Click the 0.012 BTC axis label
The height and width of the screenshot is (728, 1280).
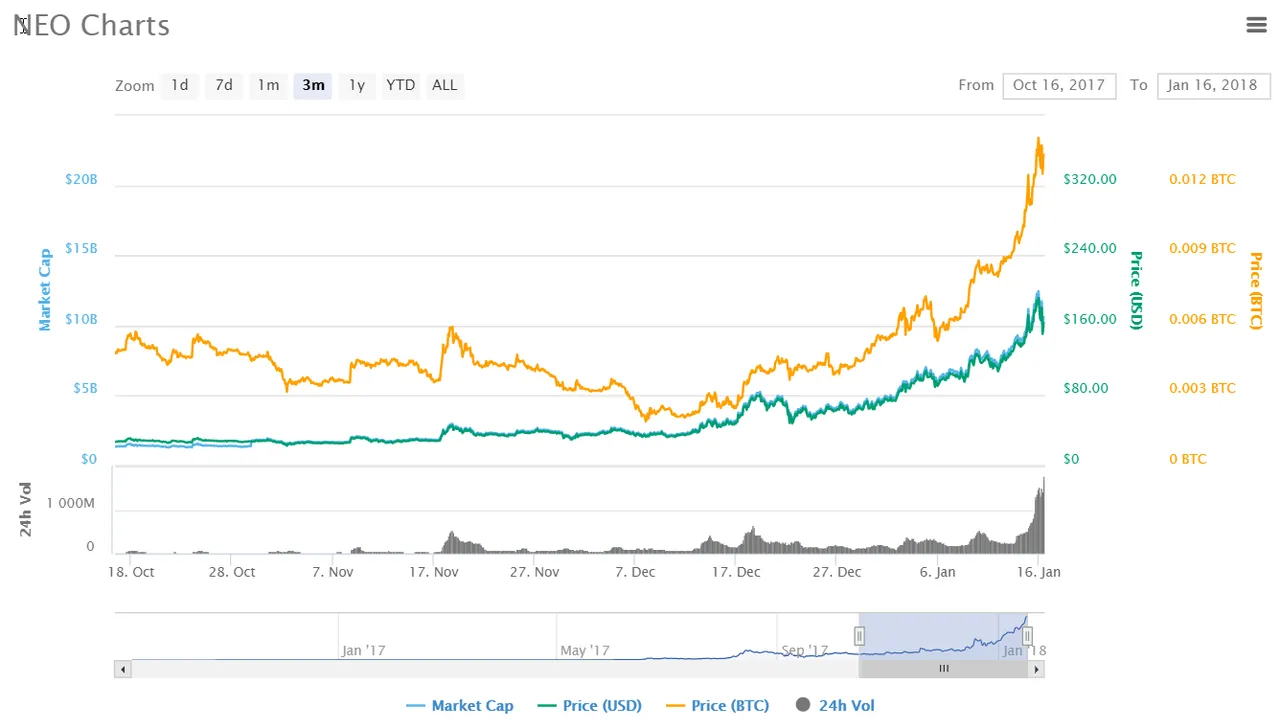1202,180
